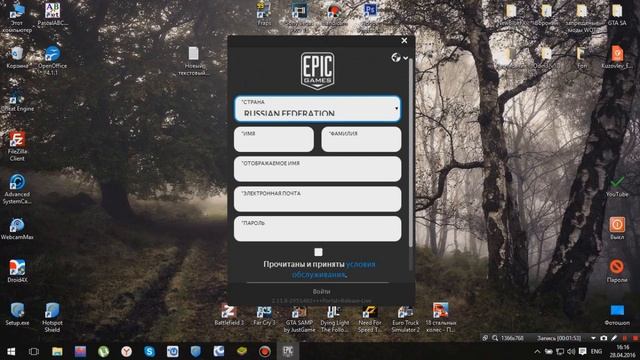Launch the WebcamMax shortcut
Screen dimensions: 640x360
tap(17, 229)
